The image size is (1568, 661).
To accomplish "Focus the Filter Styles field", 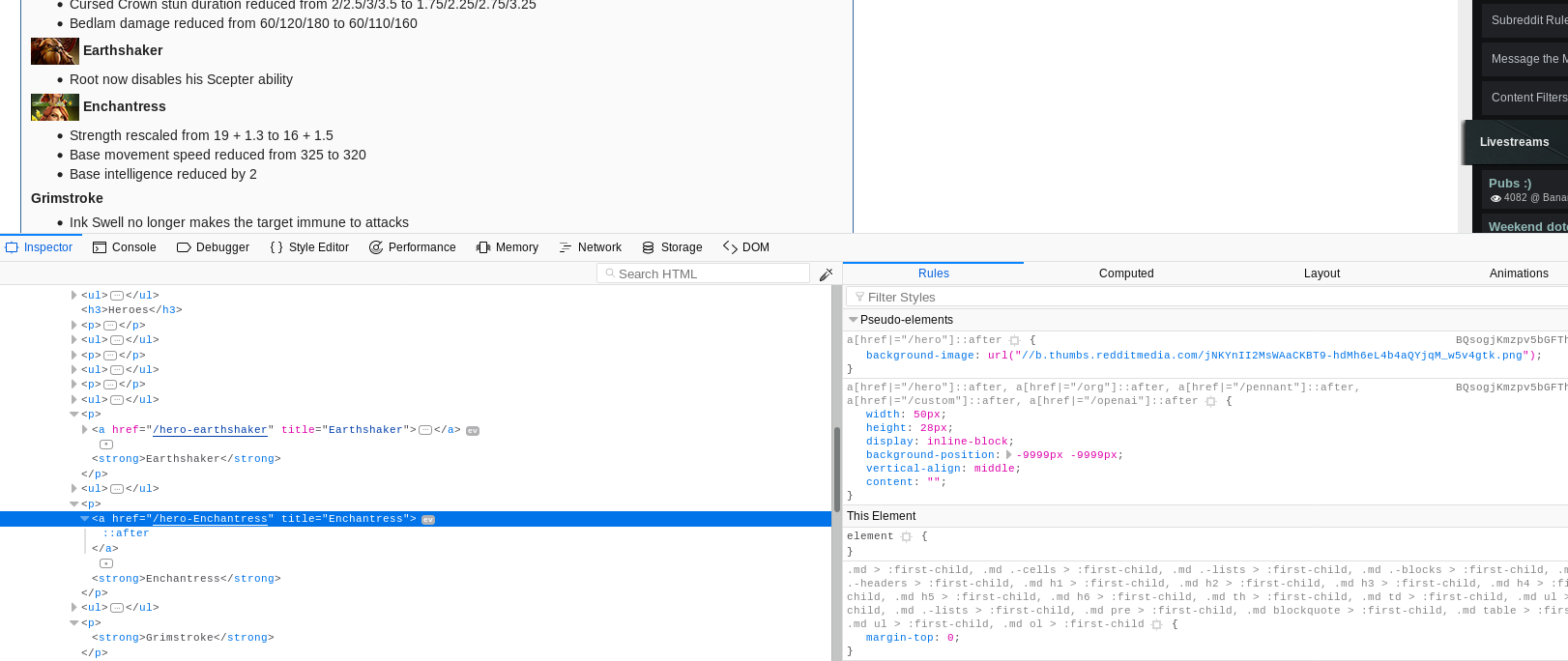I will pos(1207,297).
